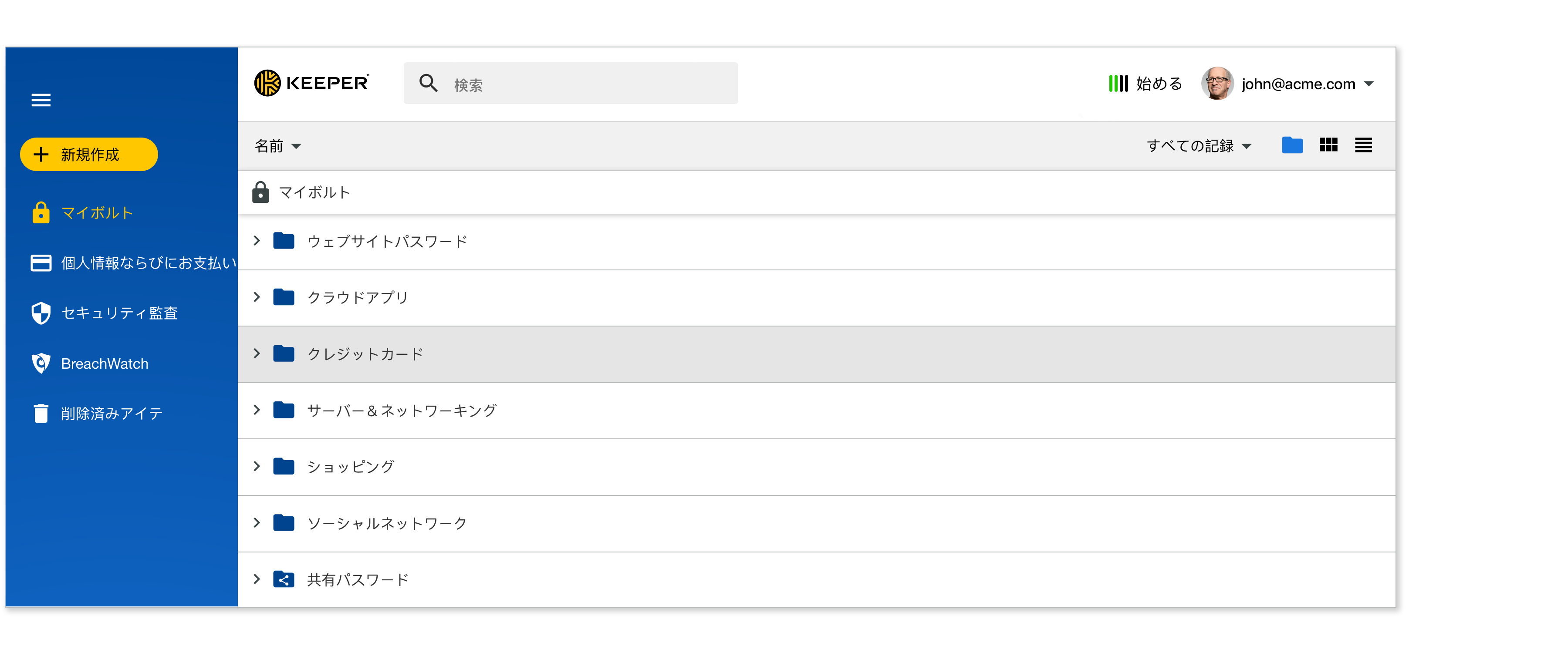
Task: Open the john@acme.com account dropdown arrow
Action: pos(1369,84)
